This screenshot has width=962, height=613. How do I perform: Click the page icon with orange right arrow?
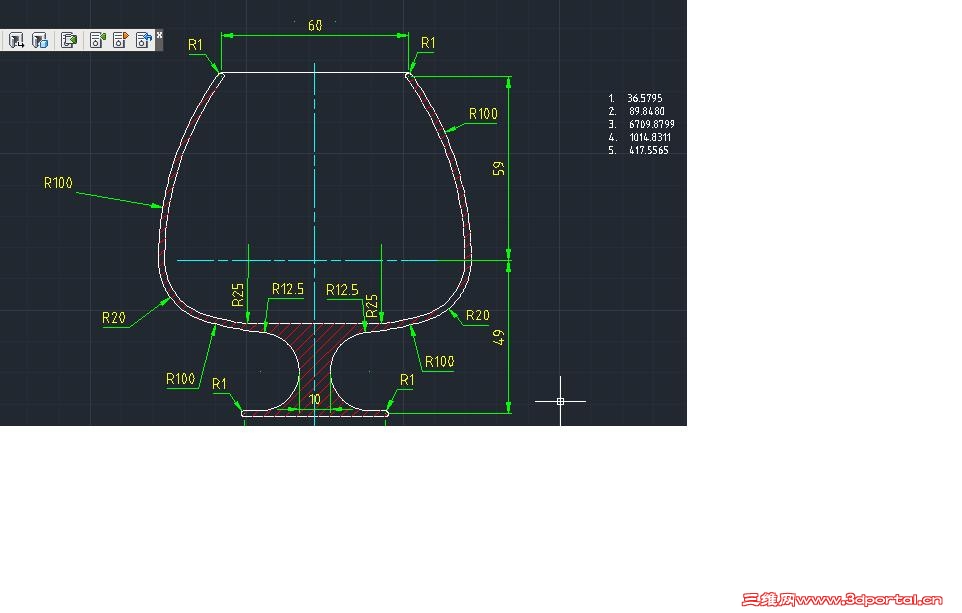click(120, 40)
